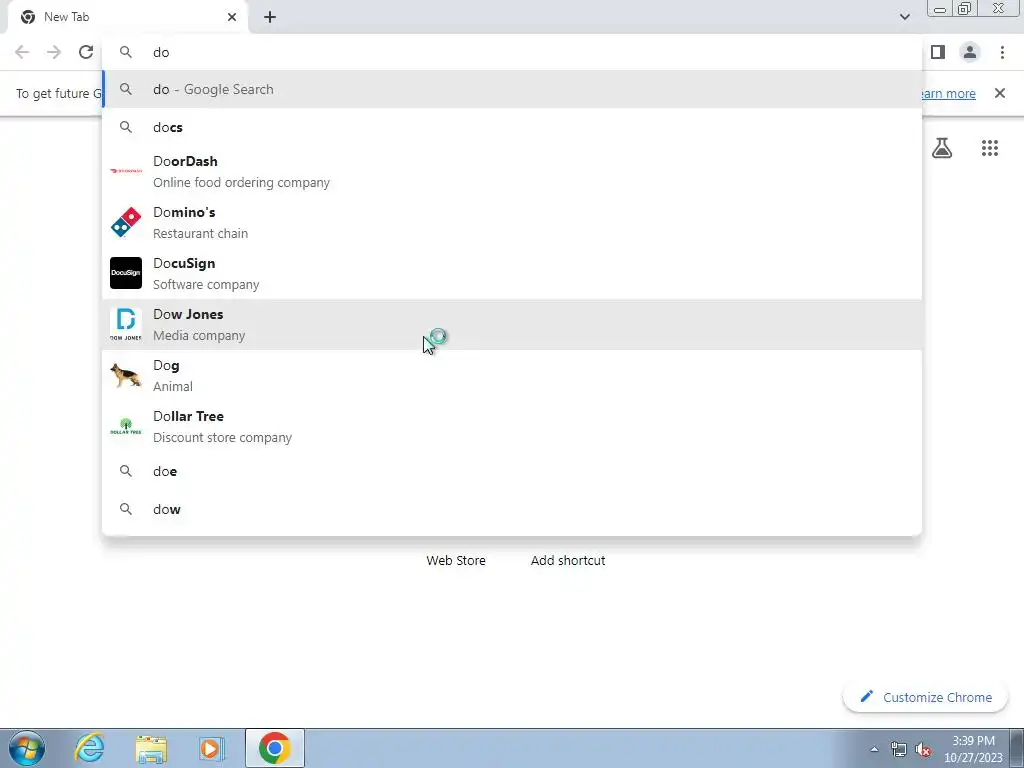The image size is (1024, 768).
Task: Open the Windows Start menu
Action: [27, 748]
